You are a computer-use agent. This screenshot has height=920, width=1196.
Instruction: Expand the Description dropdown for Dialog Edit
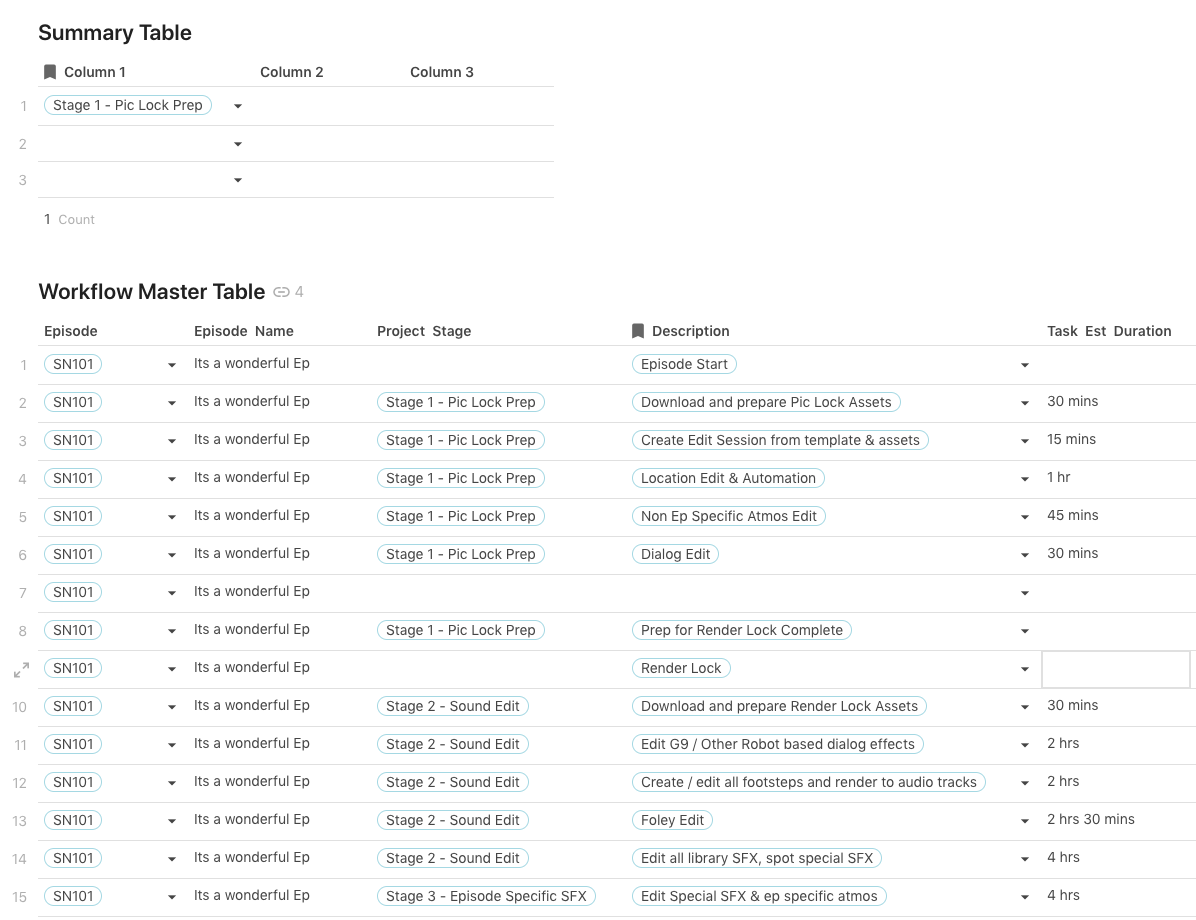point(1025,555)
